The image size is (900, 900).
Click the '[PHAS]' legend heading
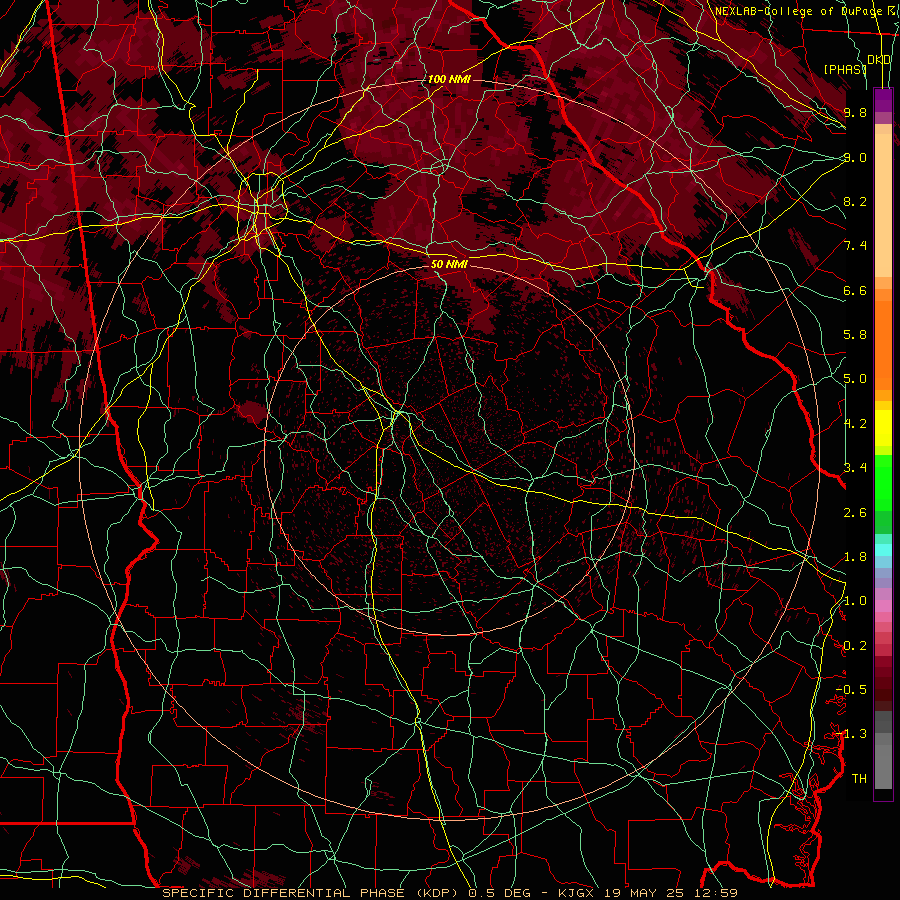(x=845, y=69)
